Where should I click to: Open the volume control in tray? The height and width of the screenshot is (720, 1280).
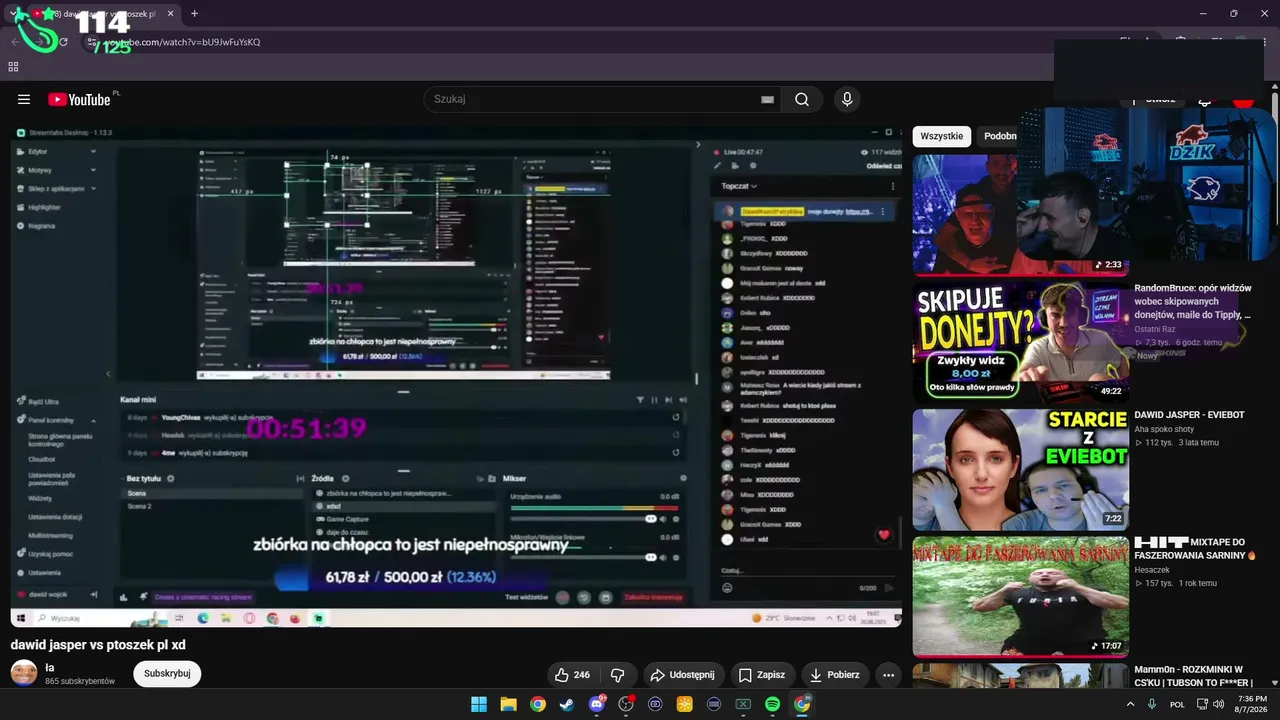click(1219, 704)
